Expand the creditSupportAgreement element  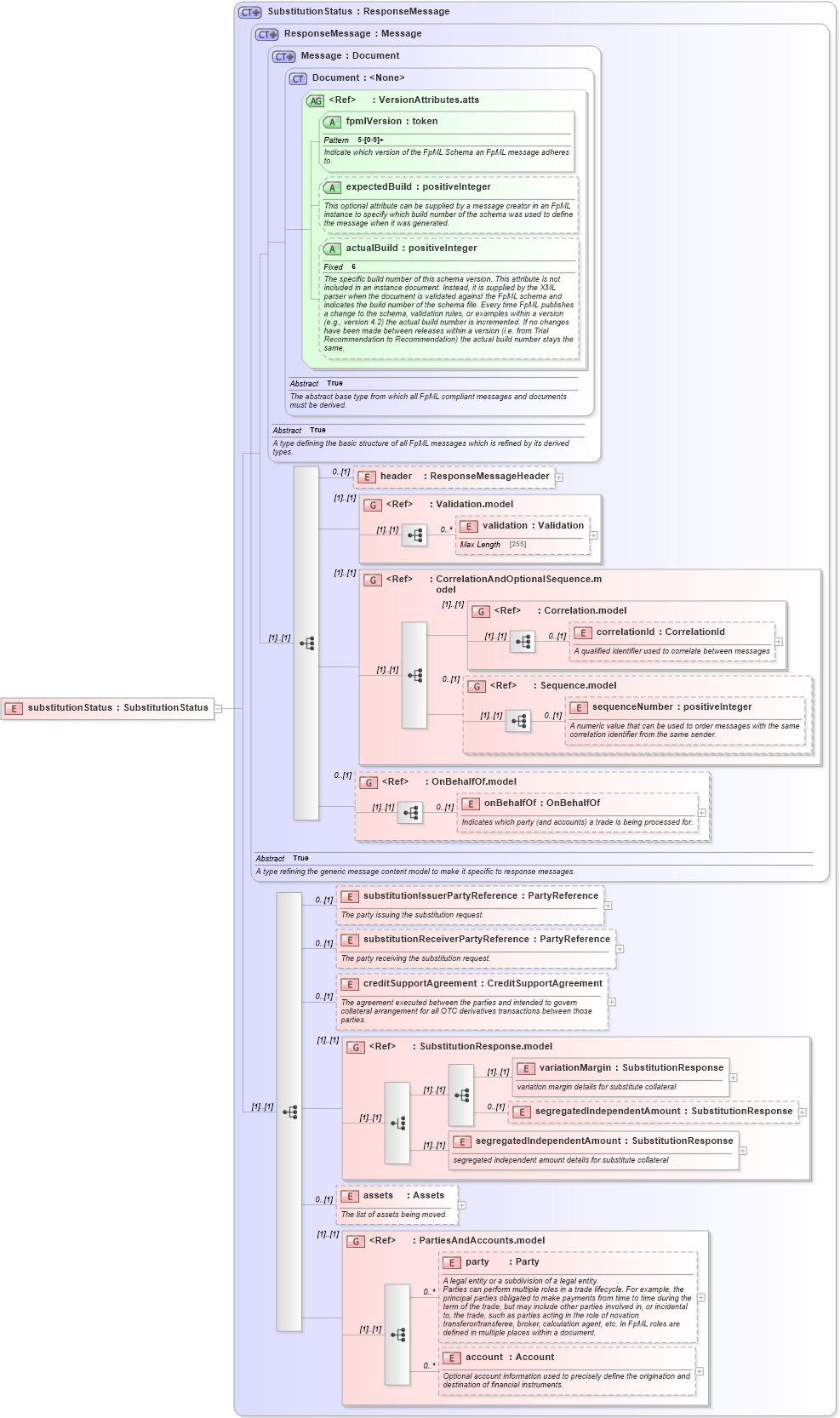click(x=612, y=1002)
